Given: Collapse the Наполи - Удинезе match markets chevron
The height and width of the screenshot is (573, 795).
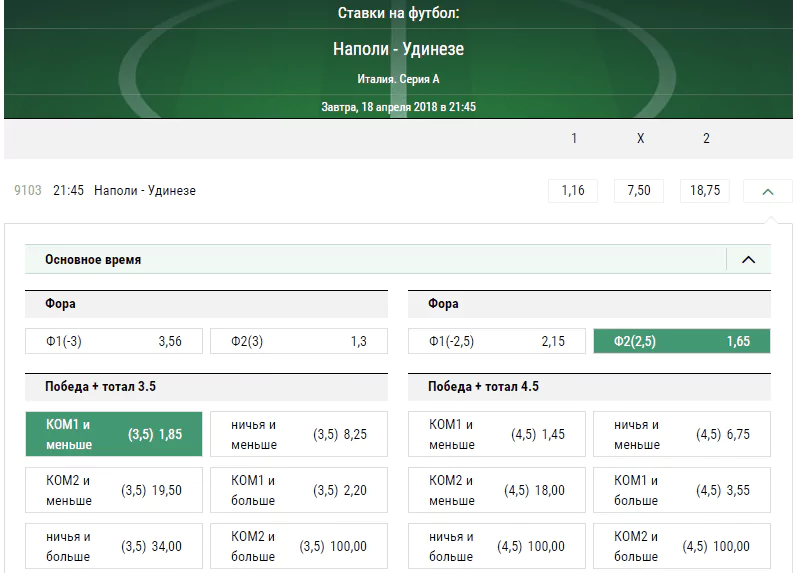Looking at the screenshot, I should tap(768, 191).
